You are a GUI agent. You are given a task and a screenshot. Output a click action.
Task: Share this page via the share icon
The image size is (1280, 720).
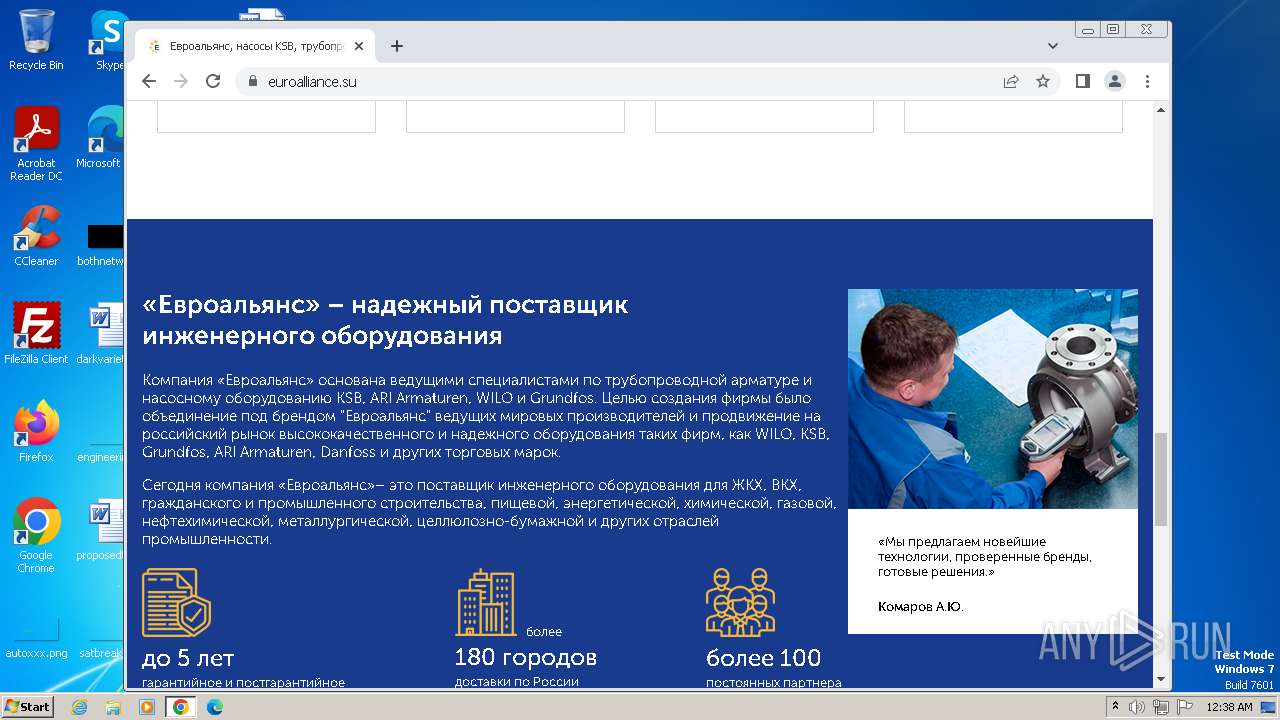point(1011,82)
